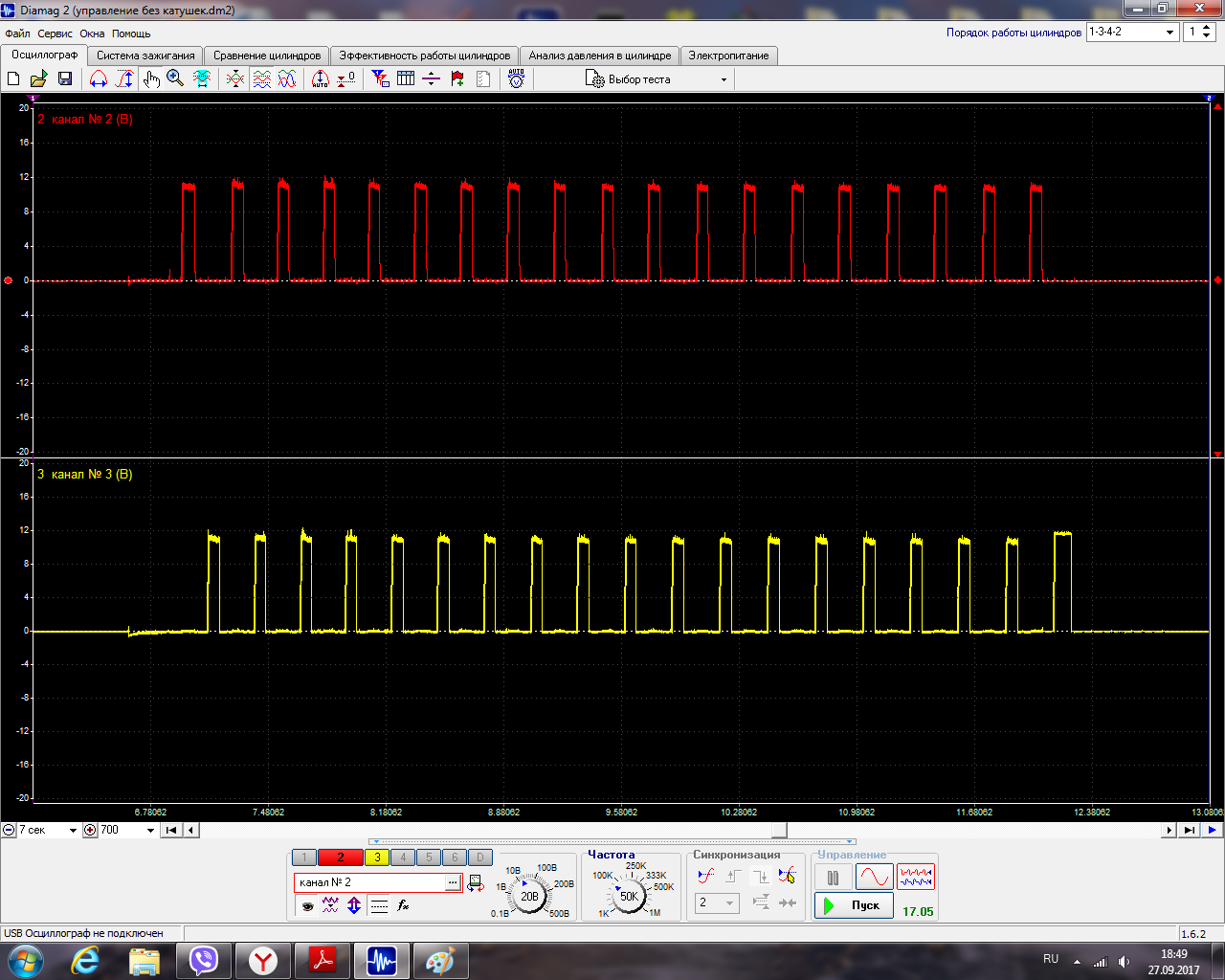The image size is (1225, 980).
Task: Toggle yellow channel 3 button
Action: coord(377,857)
